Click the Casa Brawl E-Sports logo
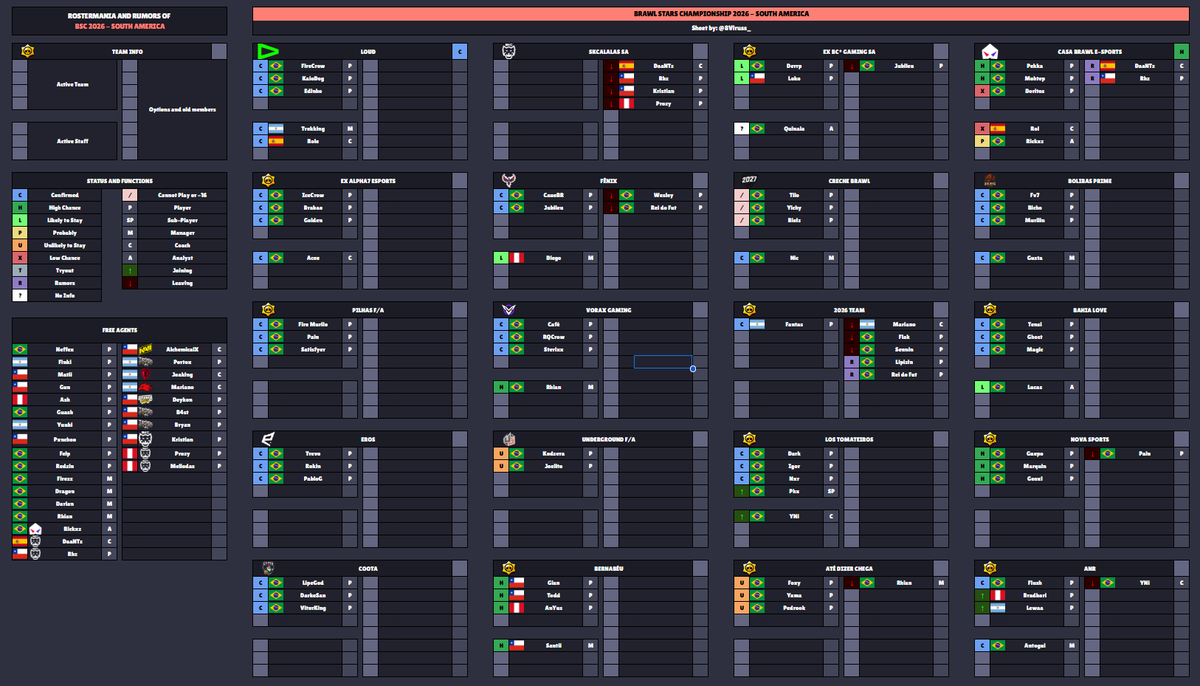Screen dimensions: 1200x686 [x=989, y=51]
